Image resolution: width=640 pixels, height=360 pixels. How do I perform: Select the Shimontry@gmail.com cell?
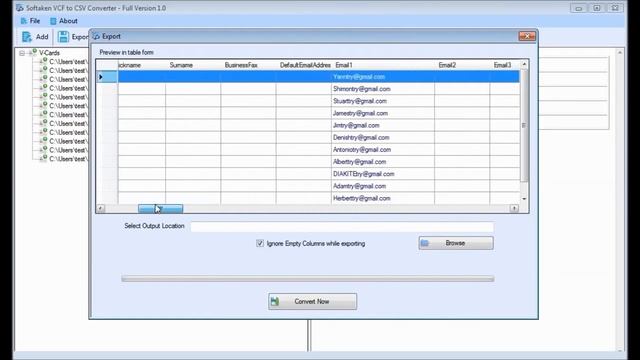tap(382, 89)
